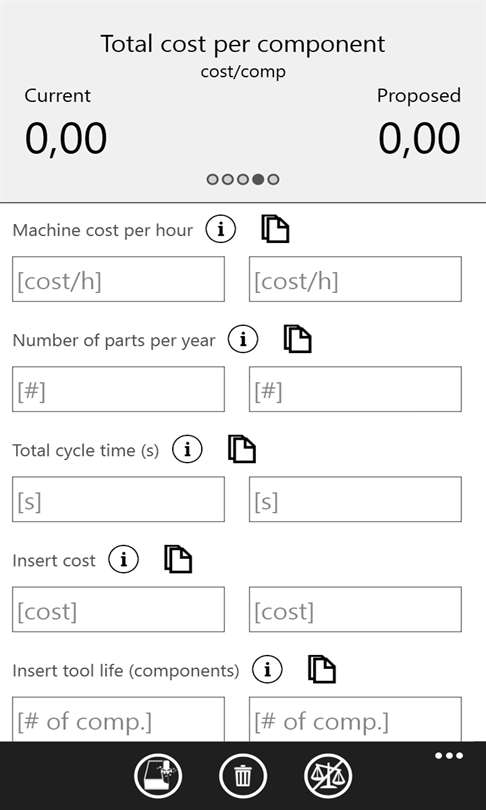Select the fourth page indicator dot
Viewport: 486px width, 810px height.
point(258,179)
